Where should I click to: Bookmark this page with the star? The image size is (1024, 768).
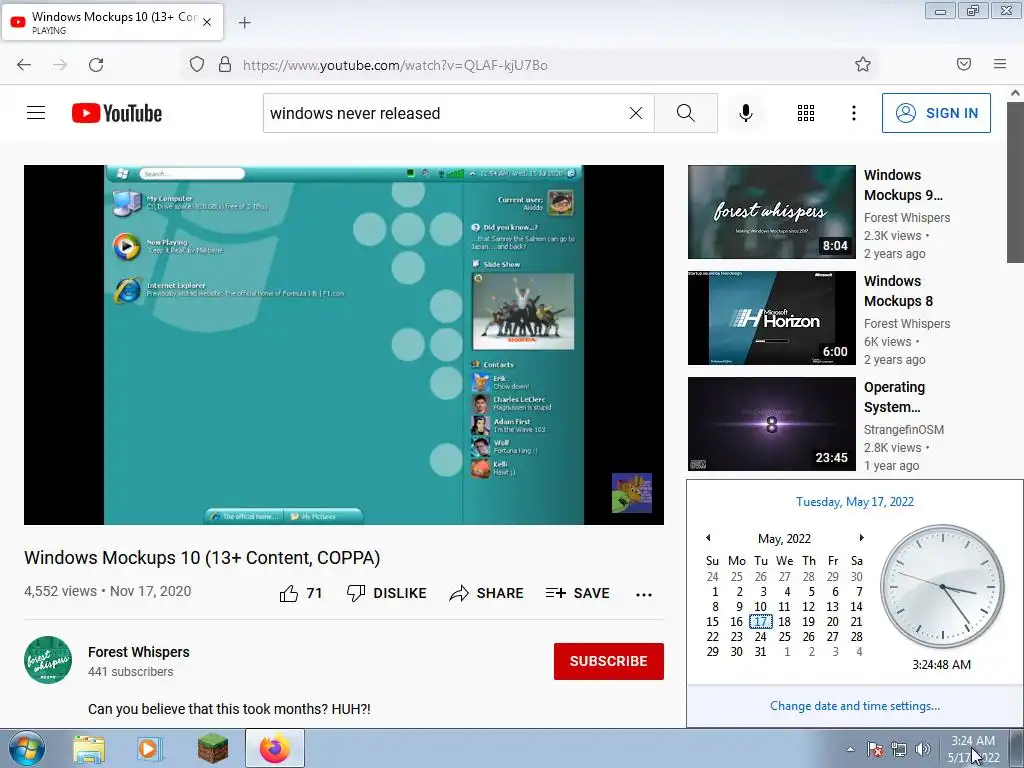click(863, 64)
